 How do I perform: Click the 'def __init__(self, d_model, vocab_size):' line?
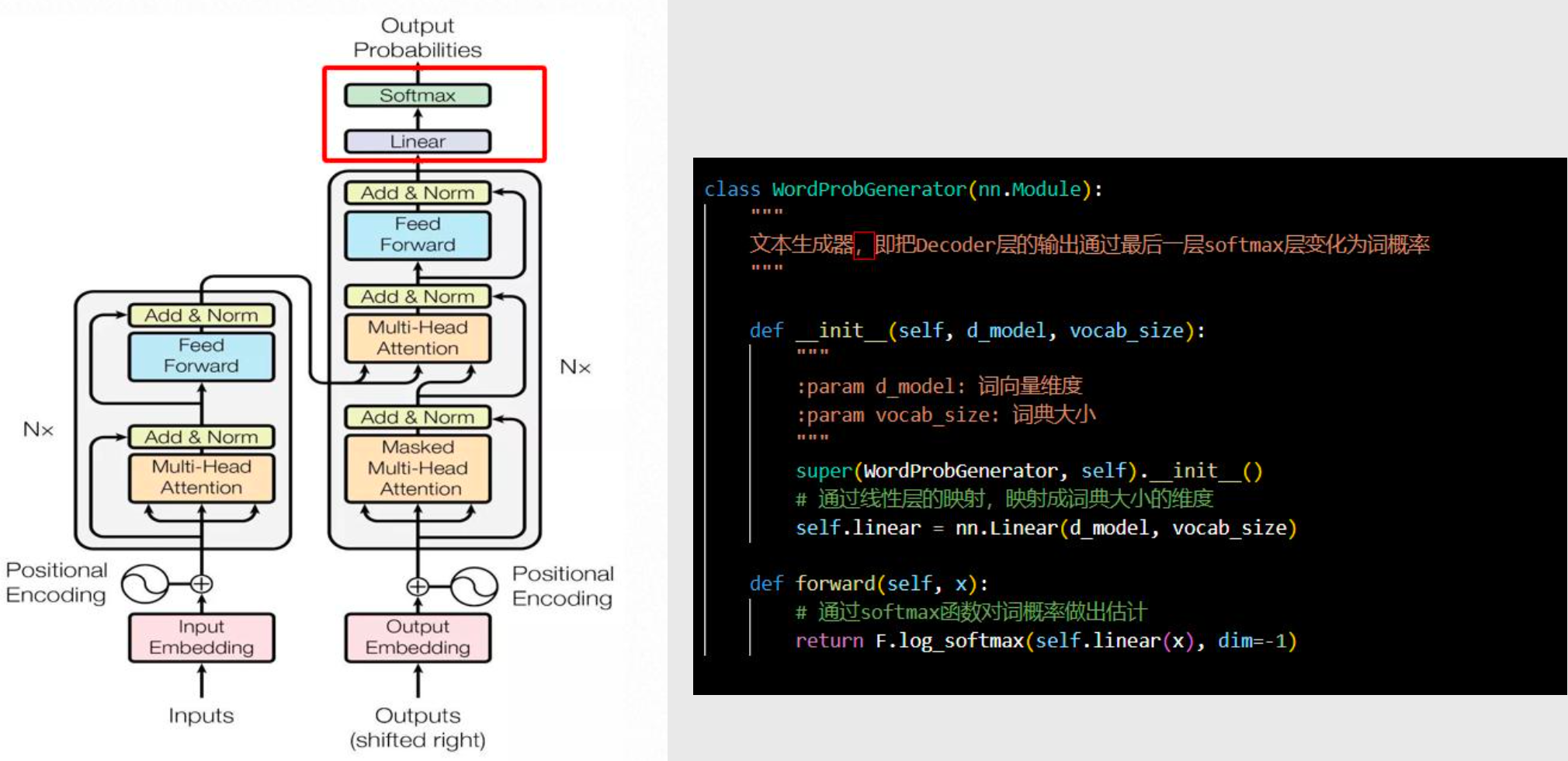coord(977,331)
